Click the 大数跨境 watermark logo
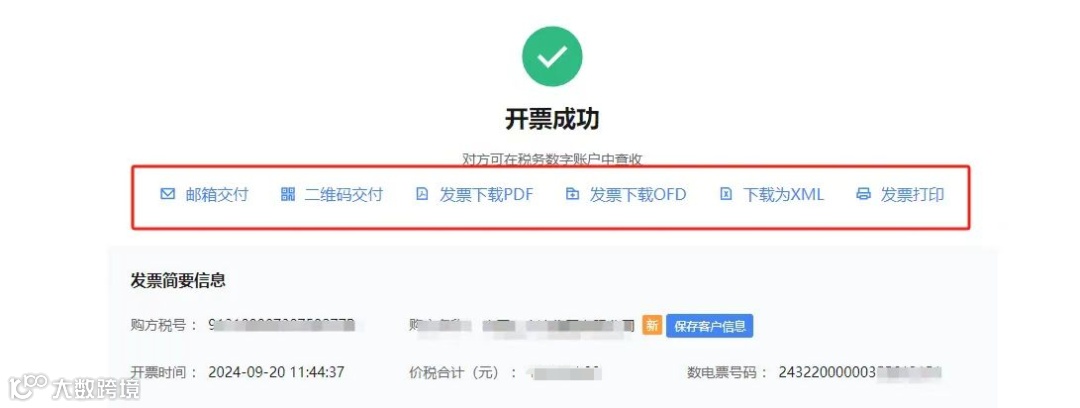The image size is (1080, 408). pos(74,387)
